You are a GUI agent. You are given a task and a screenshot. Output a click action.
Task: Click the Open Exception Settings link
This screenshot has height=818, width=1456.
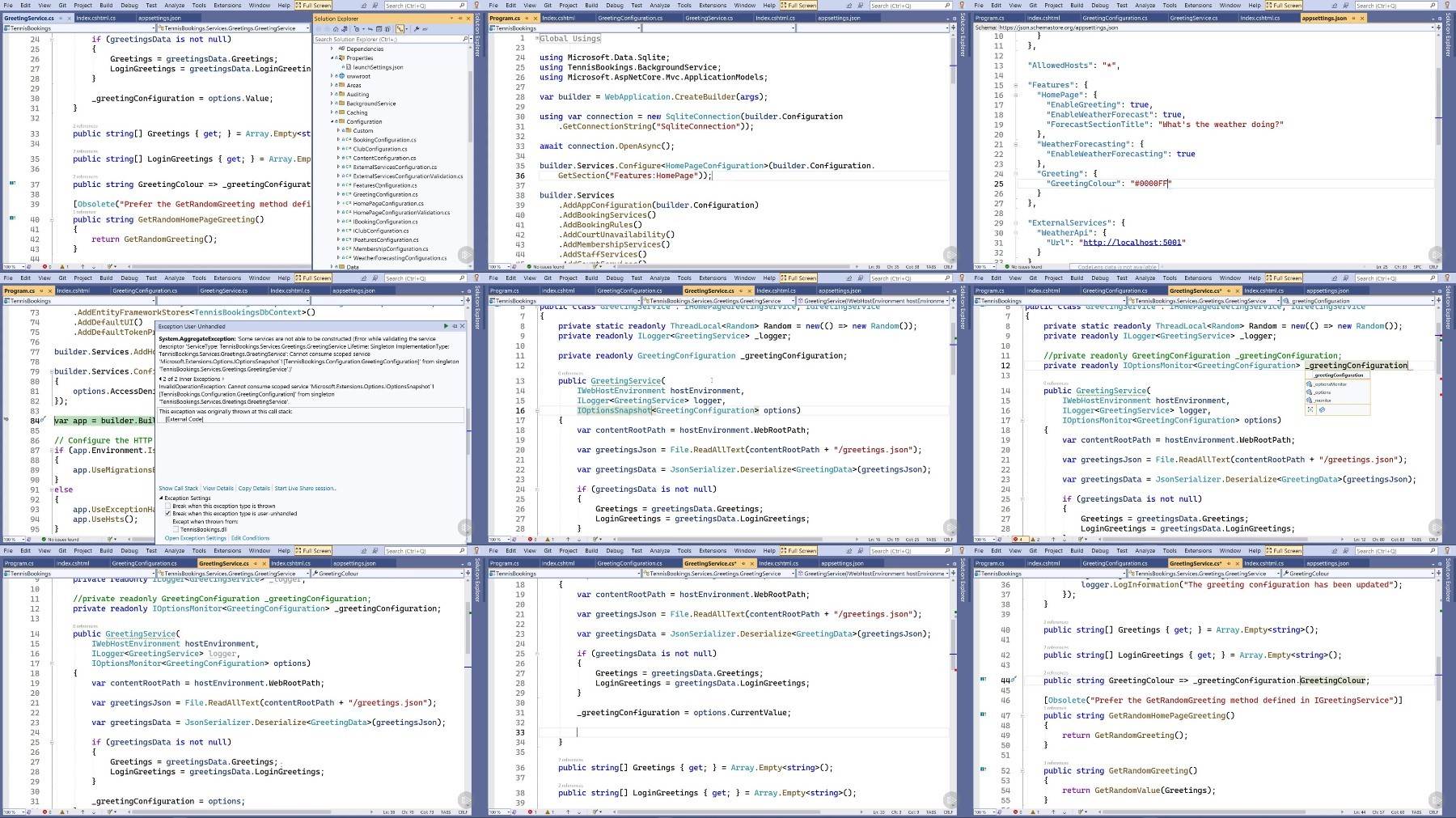(x=196, y=538)
